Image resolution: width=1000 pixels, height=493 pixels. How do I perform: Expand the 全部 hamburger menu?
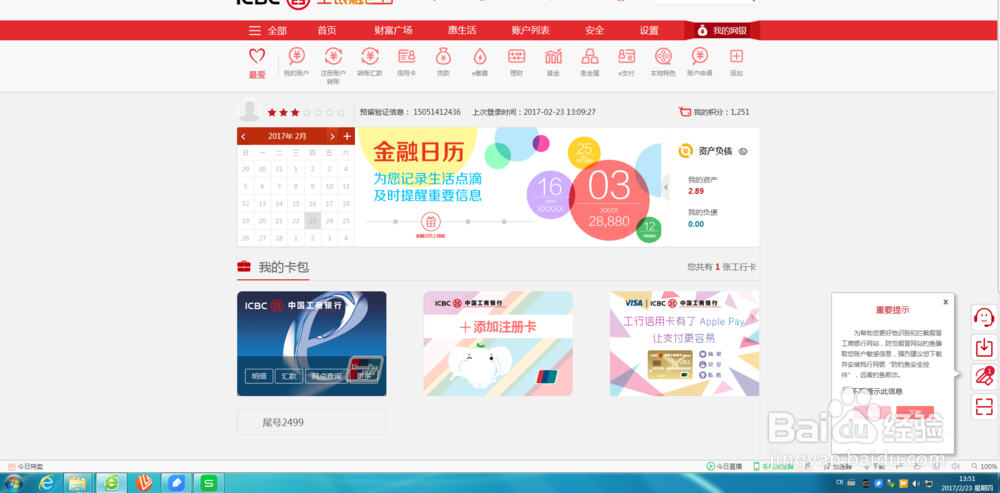(x=255, y=31)
